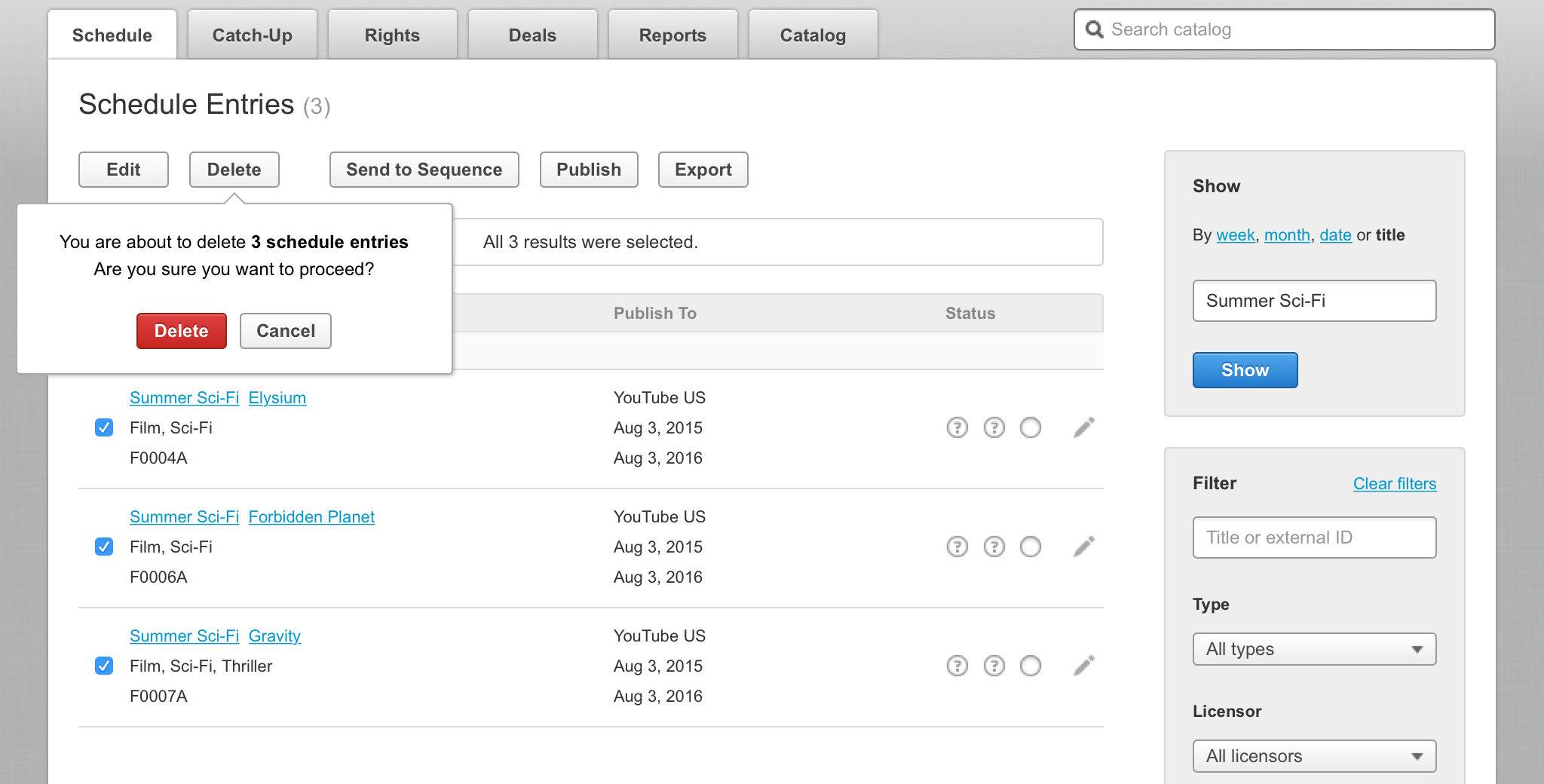
Task: Expand the All licensors dropdown
Action: (x=1314, y=756)
